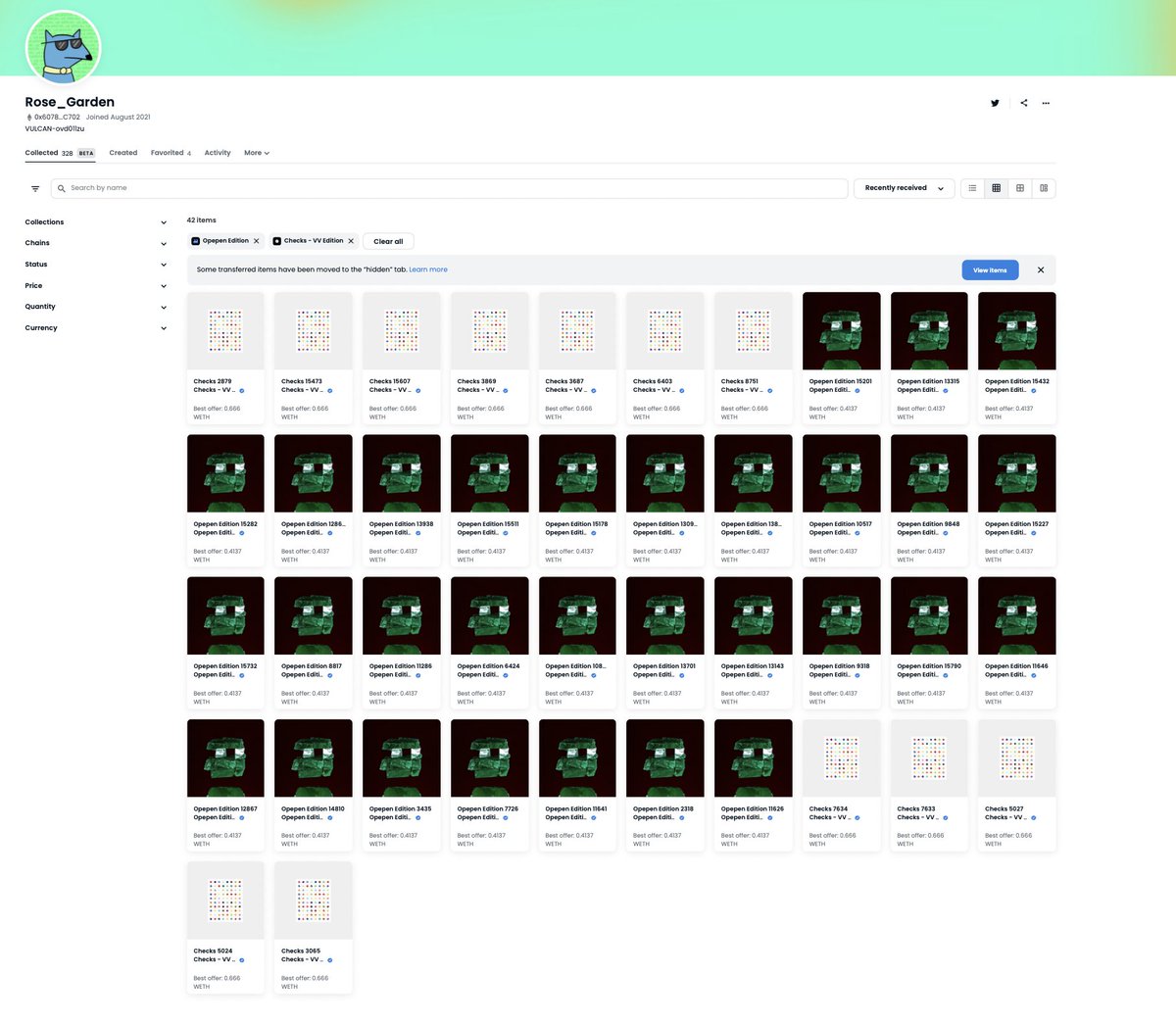Click the Clear all filters button

pos(388,241)
